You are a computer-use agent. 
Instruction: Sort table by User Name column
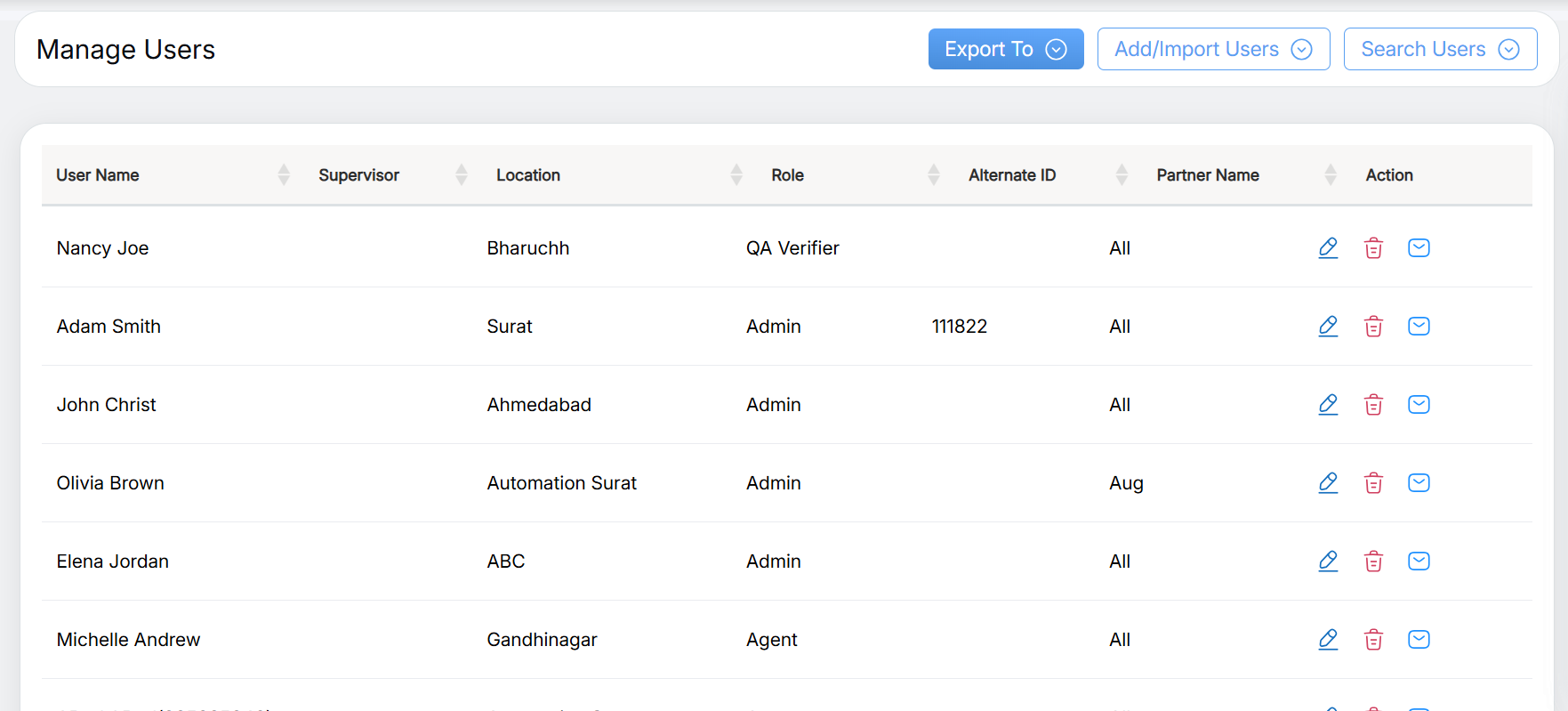(284, 175)
